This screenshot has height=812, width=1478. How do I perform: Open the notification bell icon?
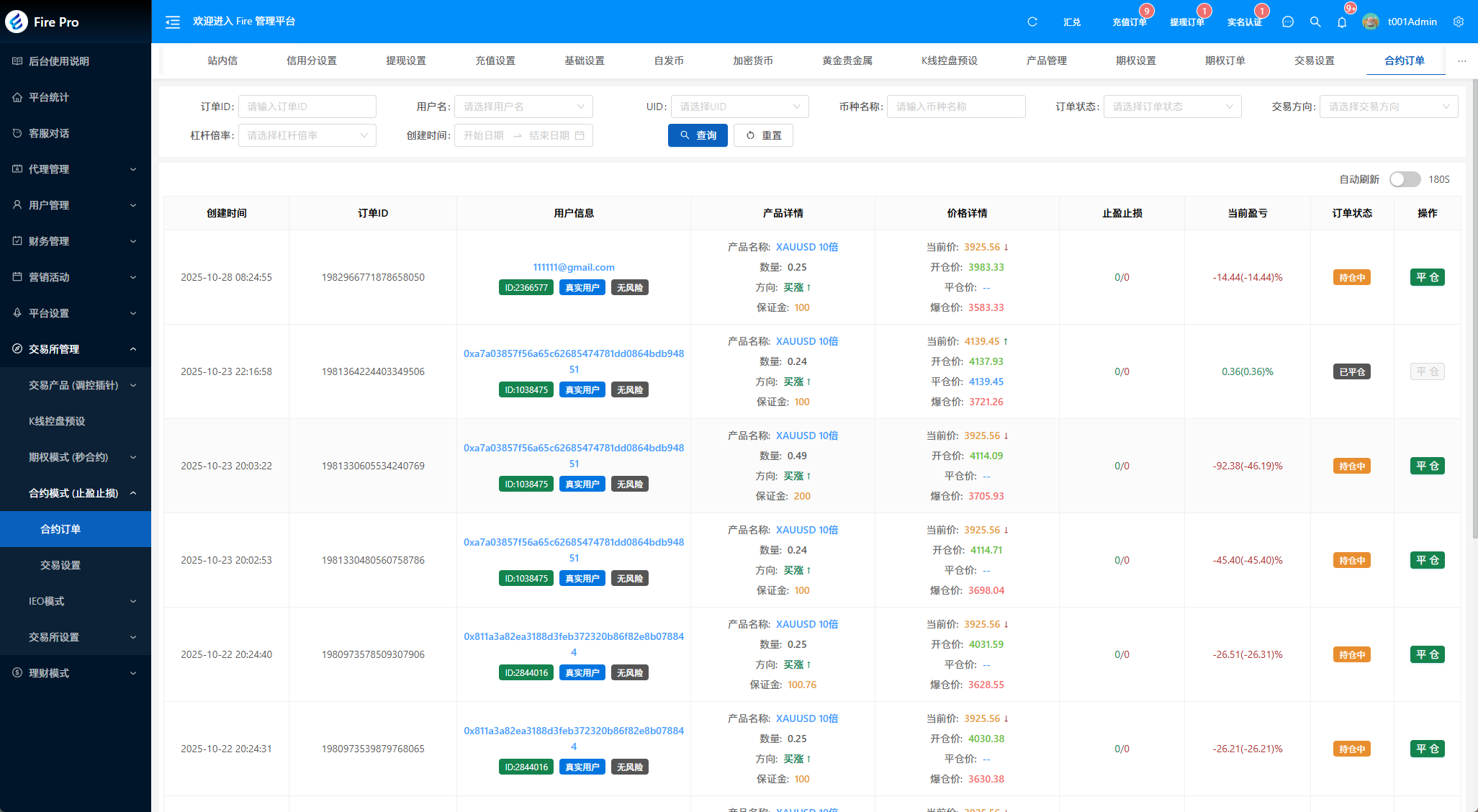[1342, 22]
